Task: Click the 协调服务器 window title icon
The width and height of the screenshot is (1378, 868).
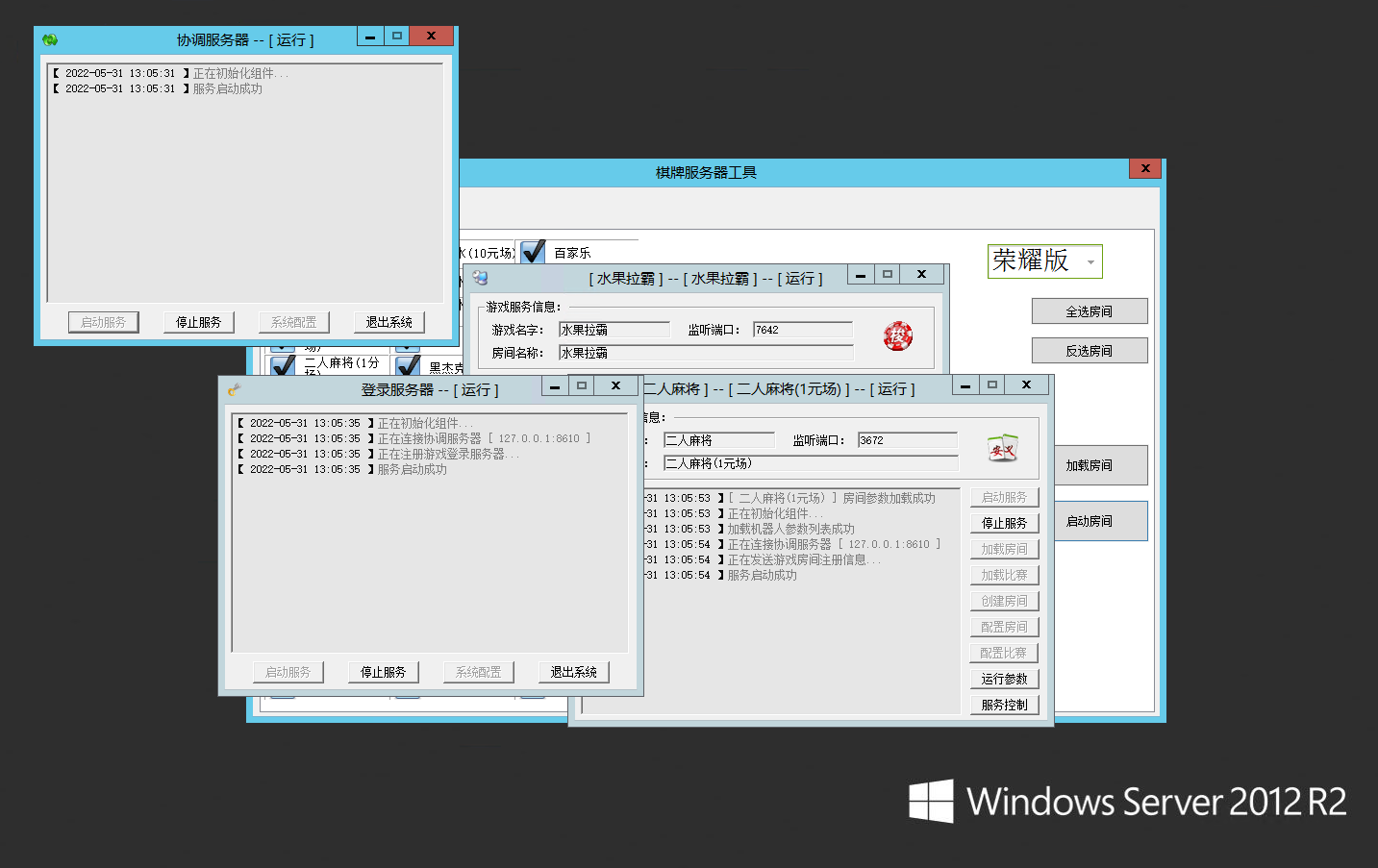Action: [x=50, y=39]
